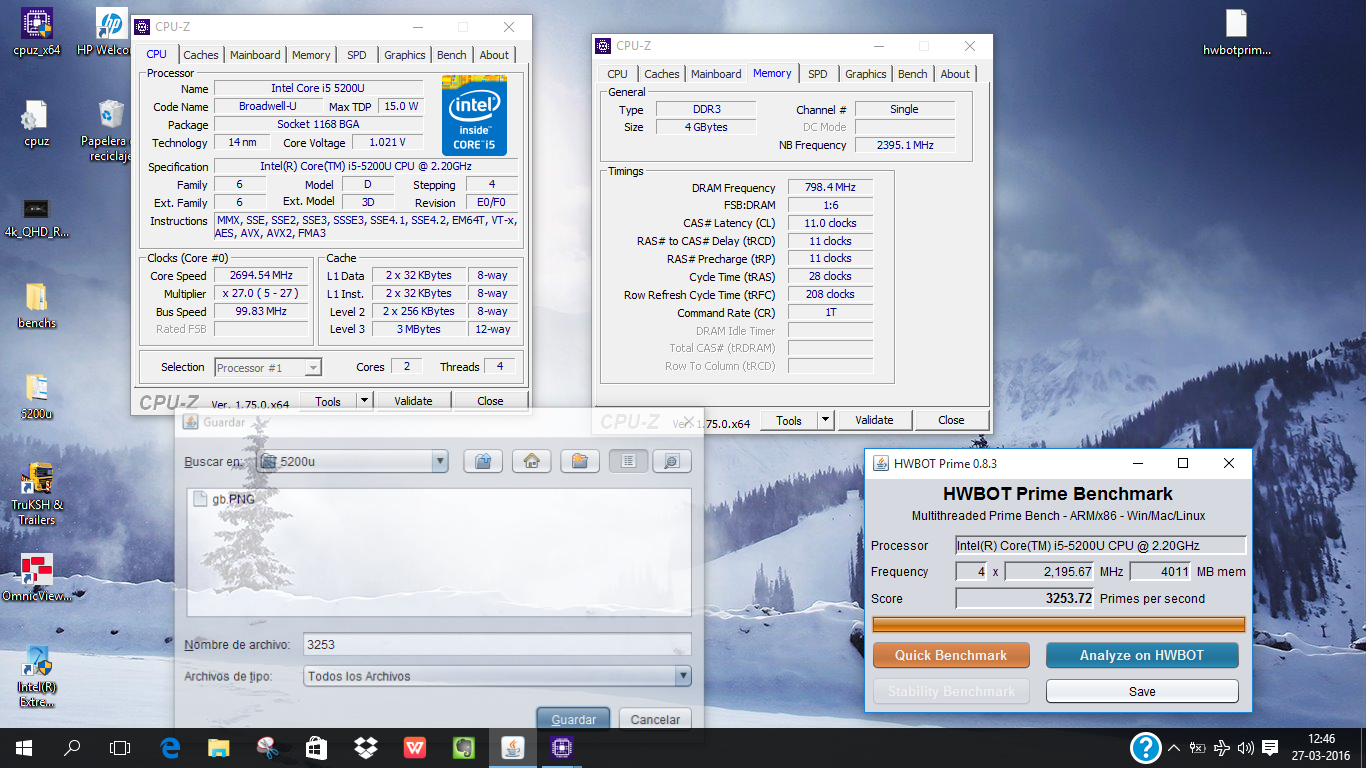The width and height of the screenshot is (1366, 768).
Task: Open Archivos de tipo dropdown
Action: click(x=497, y=676)
